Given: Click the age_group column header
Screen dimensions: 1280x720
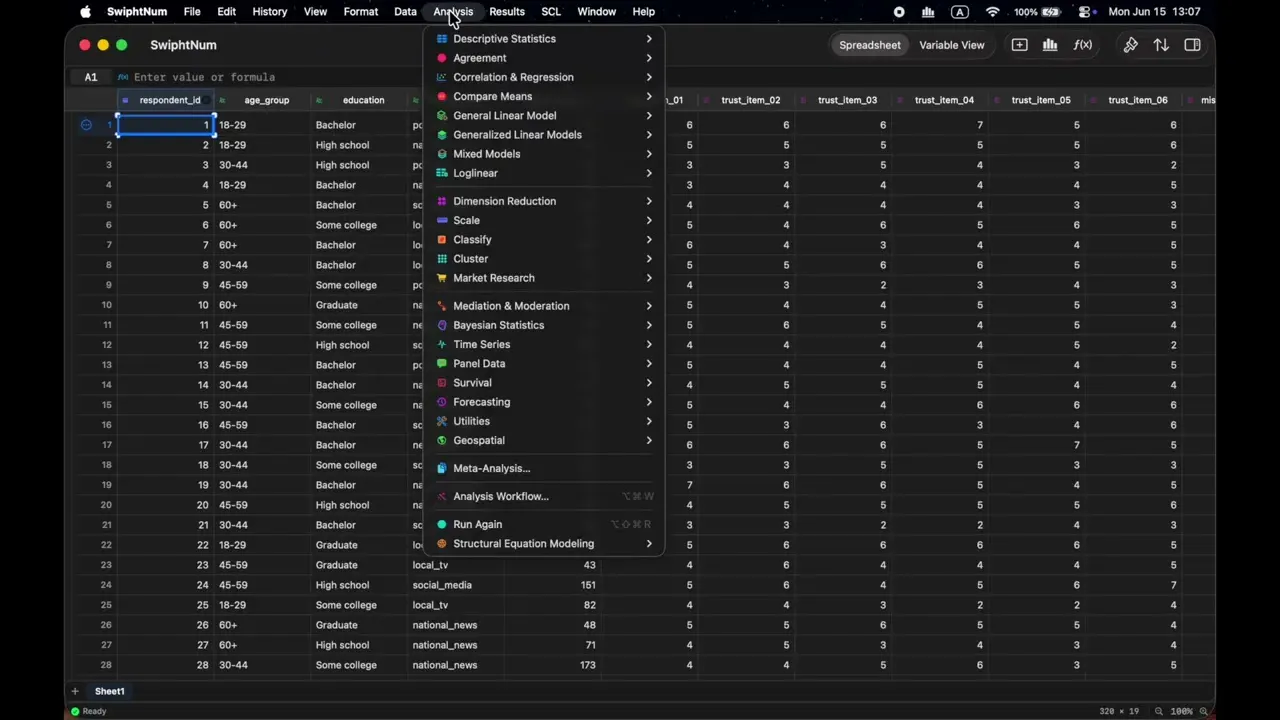Looking at the screenshot, I should (262, 100).
